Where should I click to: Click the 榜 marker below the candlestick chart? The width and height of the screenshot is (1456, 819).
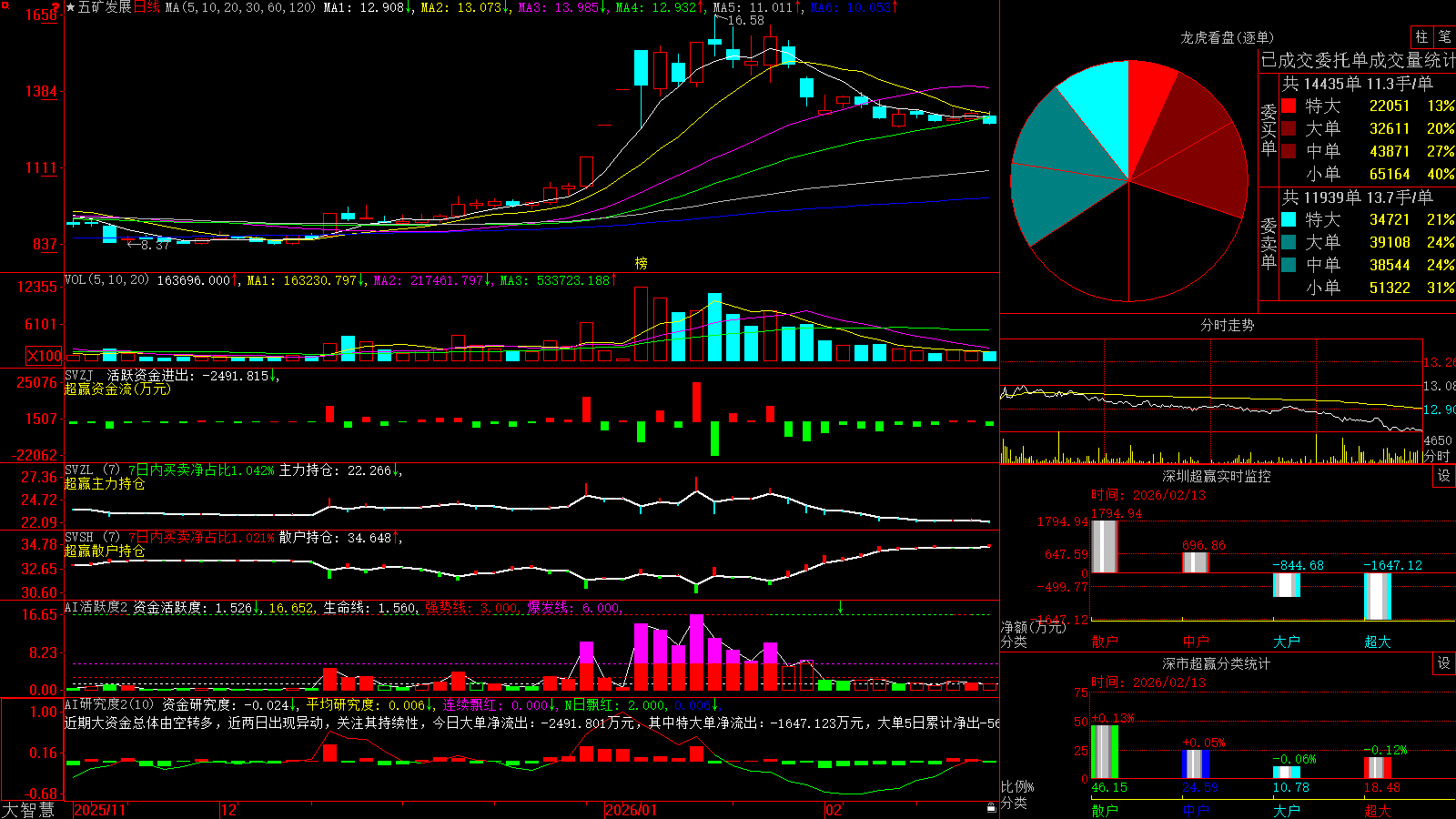pyautogui.click(x=642, y=263)
